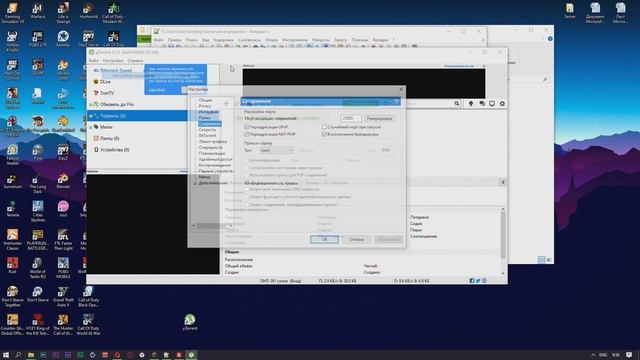Click the chat bubble icon in uTorrent toolbar
This screenshot has height=360, width=640.
point(482,104)
